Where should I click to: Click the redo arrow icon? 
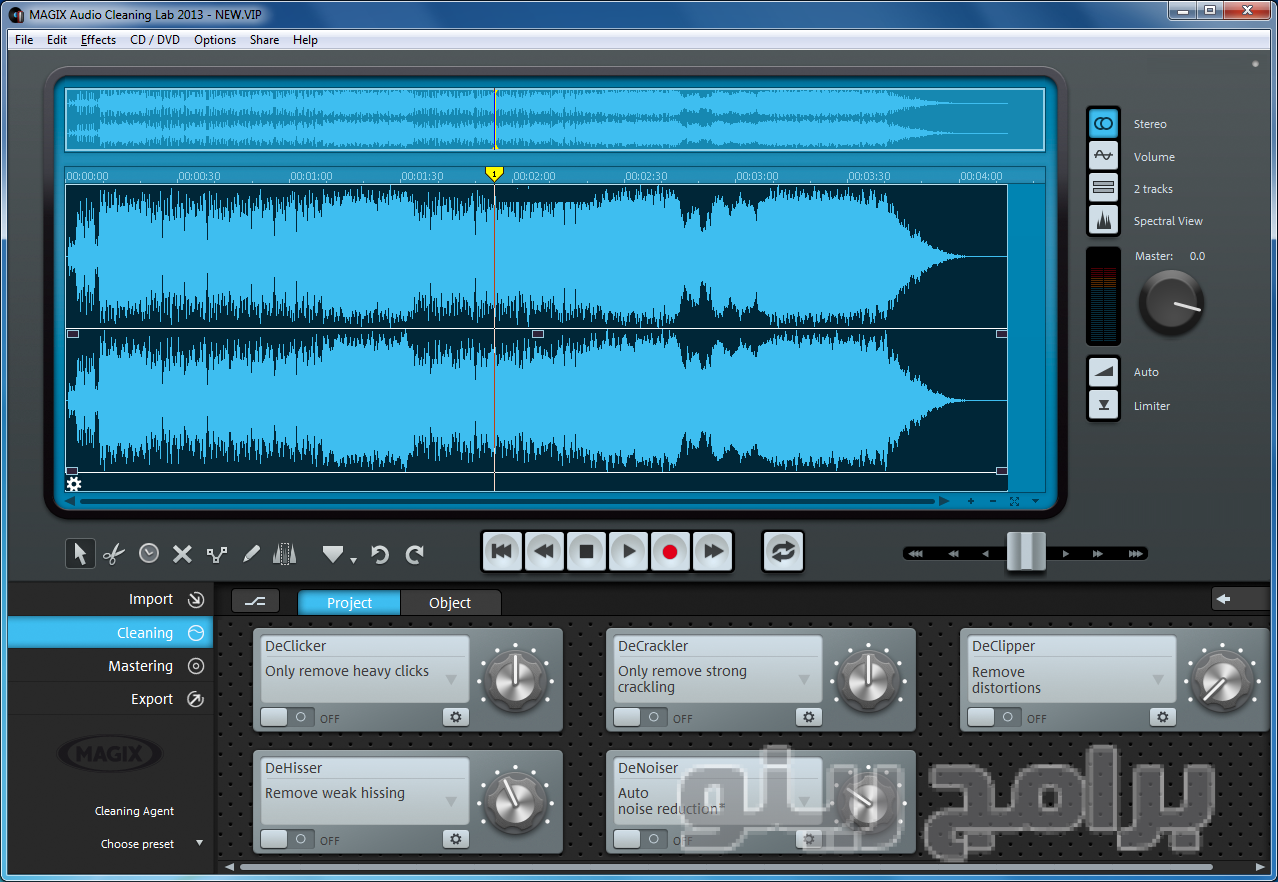pos(415,553)
